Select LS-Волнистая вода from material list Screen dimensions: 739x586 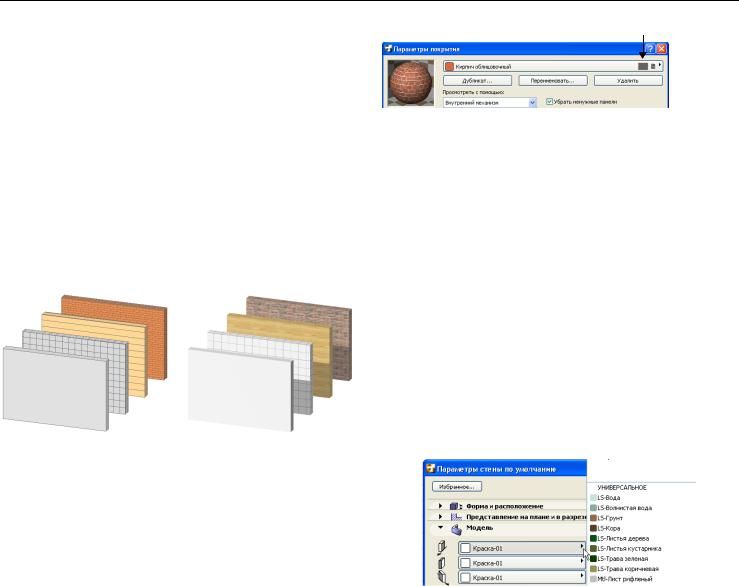click(x=621, y=508)
